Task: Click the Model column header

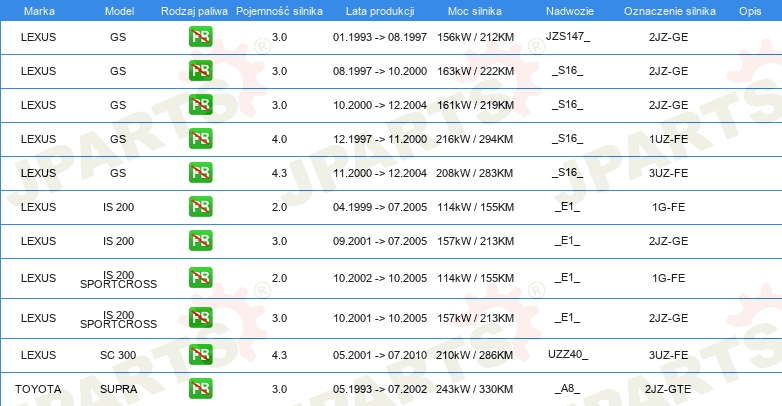Action: (x=119, y=11)
